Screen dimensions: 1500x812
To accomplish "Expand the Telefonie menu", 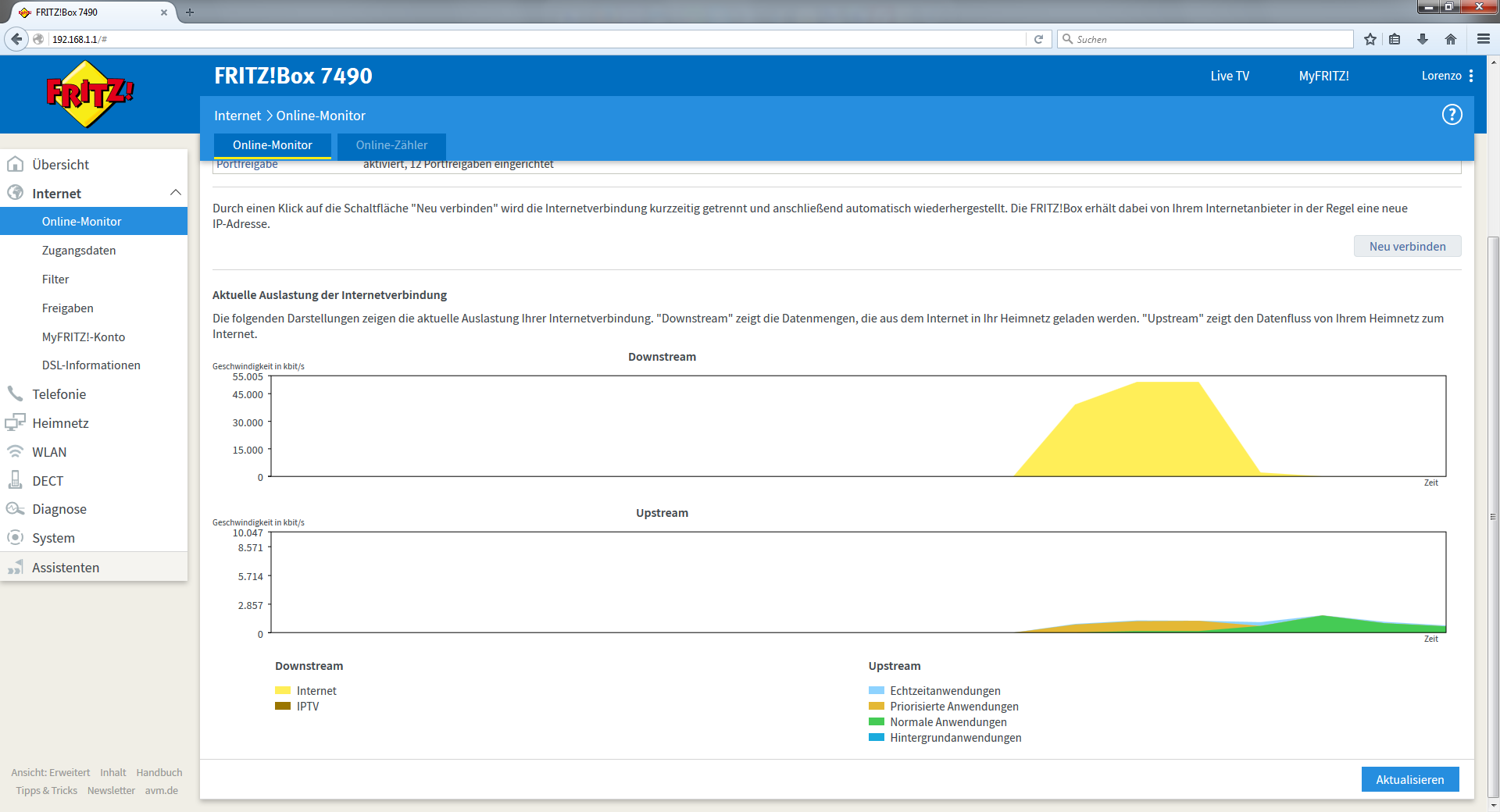I will pos(59,394).
